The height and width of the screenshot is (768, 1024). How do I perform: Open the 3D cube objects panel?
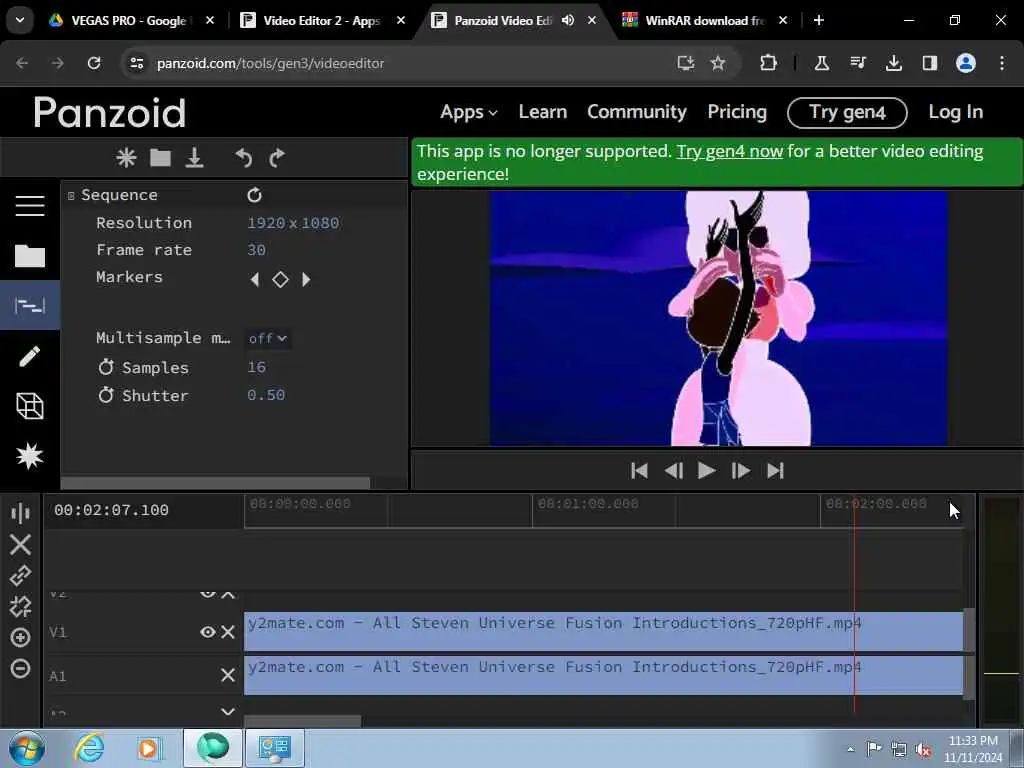tap(30, 406)
